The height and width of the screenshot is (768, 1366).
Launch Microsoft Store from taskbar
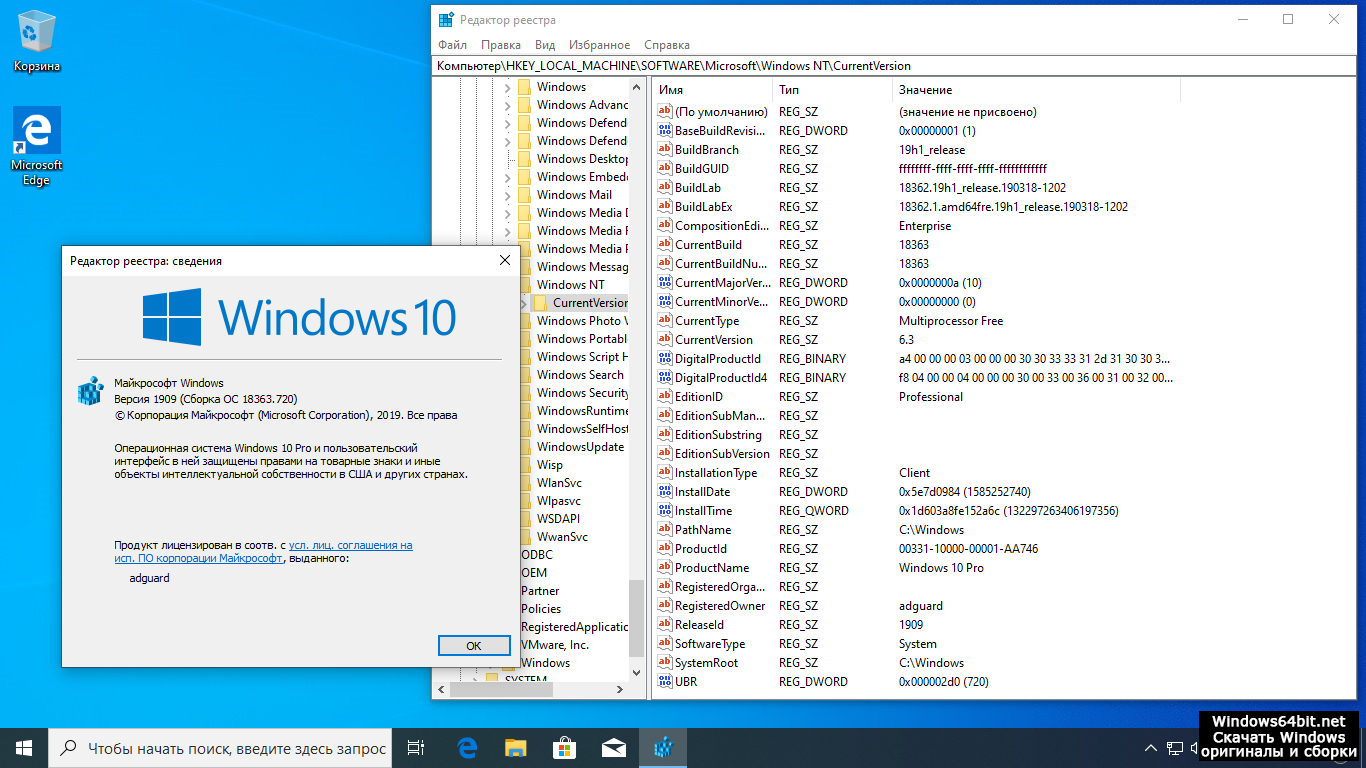click(x=564, y=747)
